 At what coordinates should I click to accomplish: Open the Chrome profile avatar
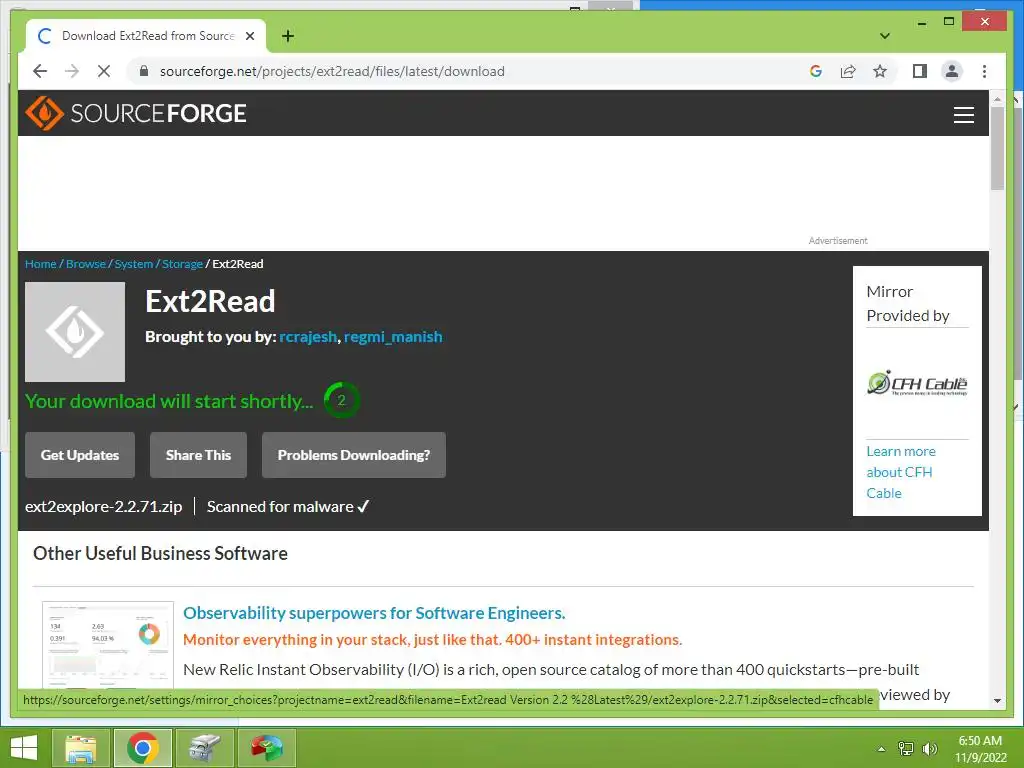(x=952, y=71)
